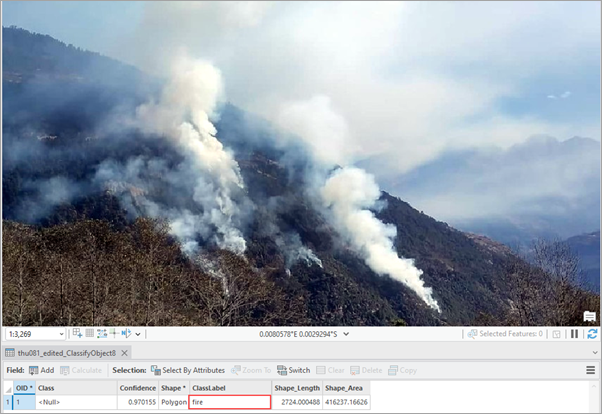Screen dimensions: 602x414
Task: Pause map drawing
Action: (x=575, y=334)
